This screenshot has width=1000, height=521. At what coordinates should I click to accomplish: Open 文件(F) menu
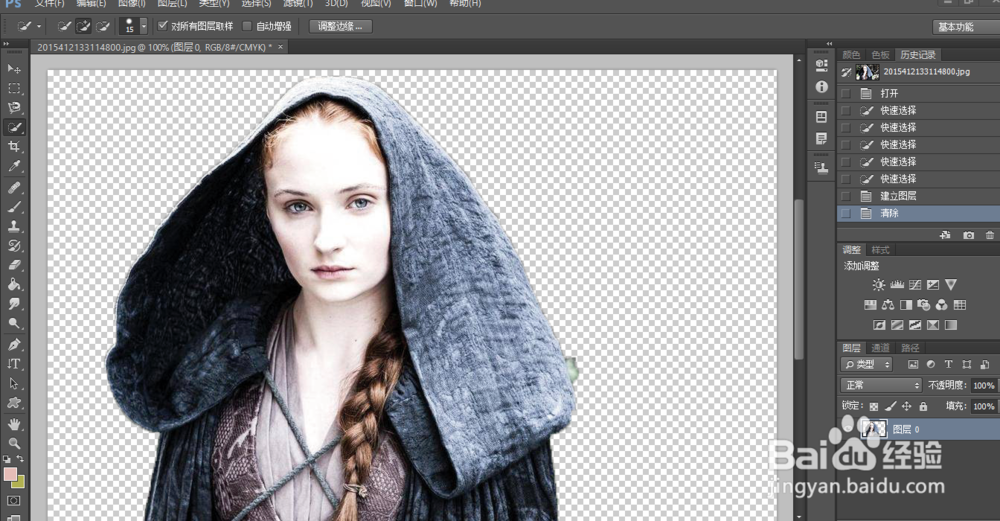pyautogui.click(x=50, y=4)
